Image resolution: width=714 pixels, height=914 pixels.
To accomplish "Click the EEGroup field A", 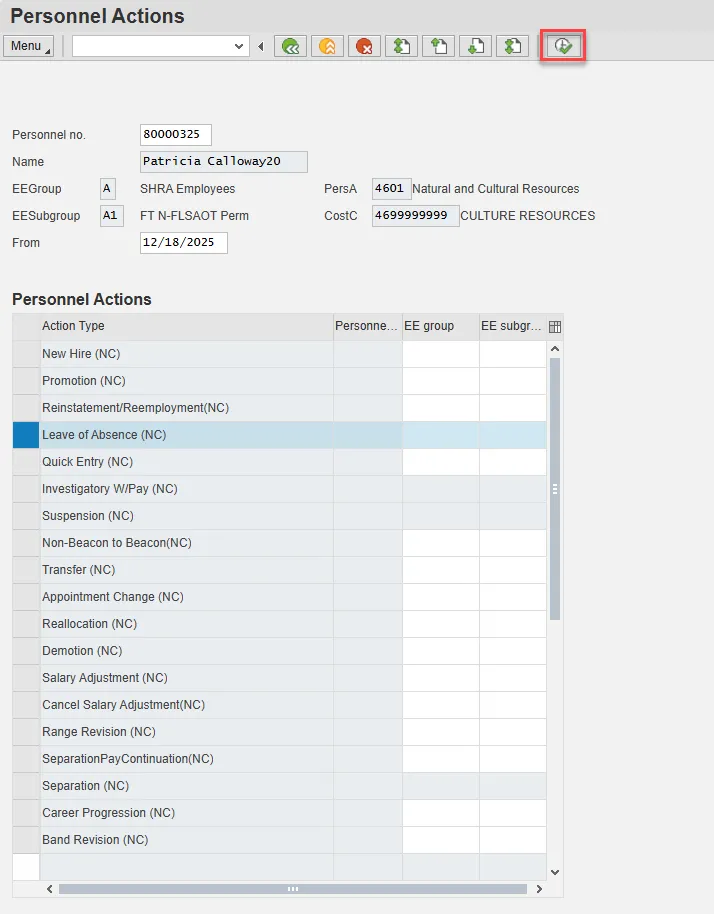I will click(x=108, y=189).
